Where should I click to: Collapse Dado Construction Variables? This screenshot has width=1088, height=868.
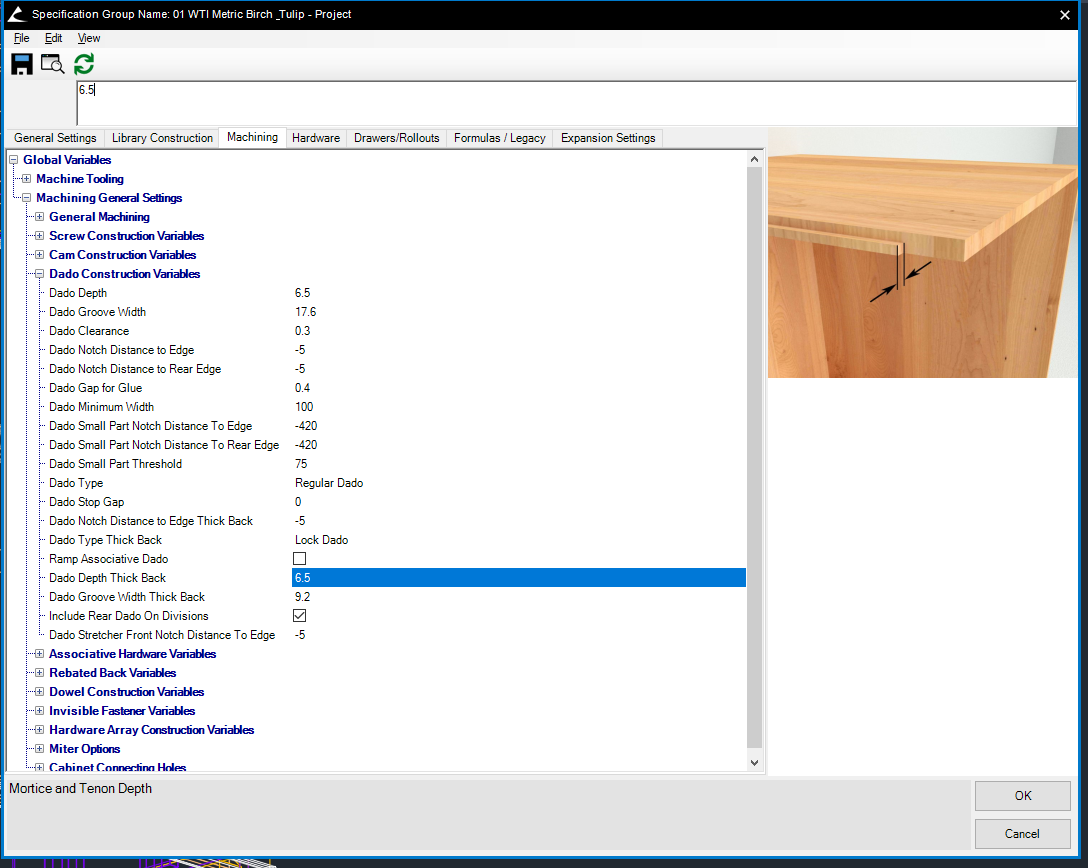tap(40, 273)
